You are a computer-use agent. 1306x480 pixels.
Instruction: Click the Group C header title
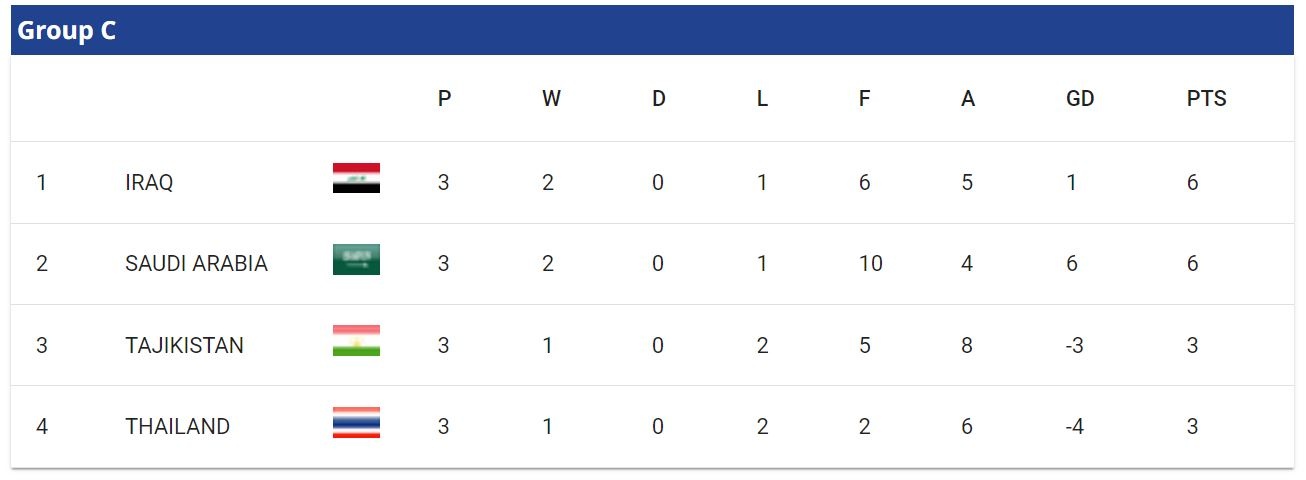pyautogui.click(x=67, y=31)
